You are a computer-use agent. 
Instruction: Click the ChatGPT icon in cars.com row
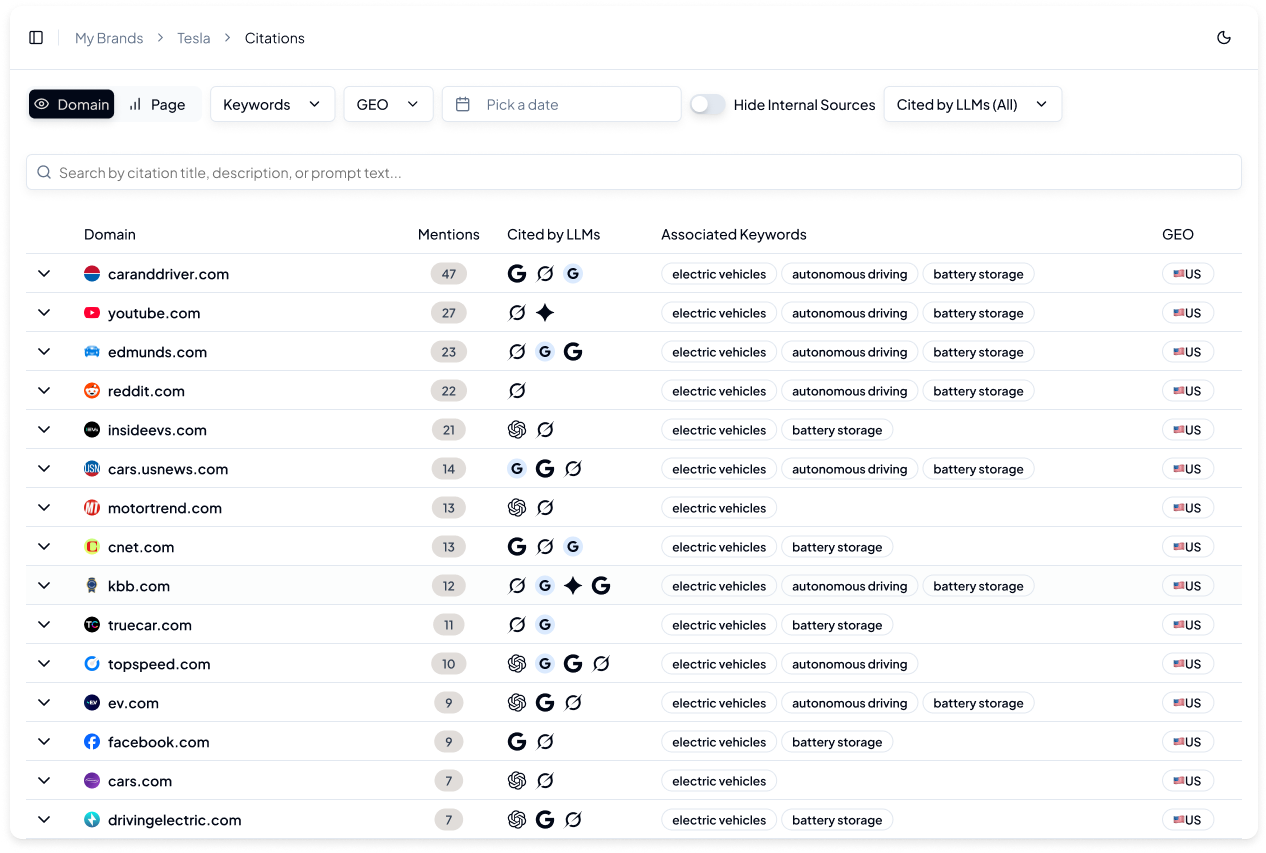[x=517, y=781]
